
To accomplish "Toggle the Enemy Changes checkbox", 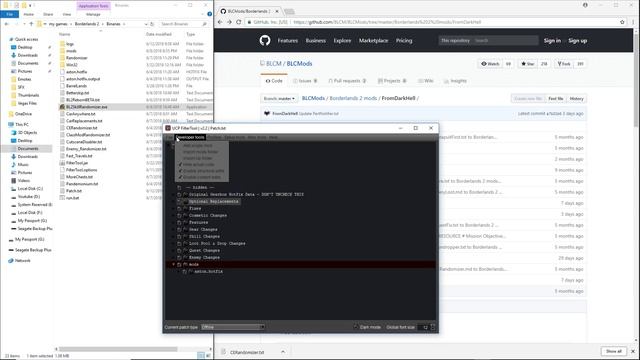I will [x=179, y=258].
